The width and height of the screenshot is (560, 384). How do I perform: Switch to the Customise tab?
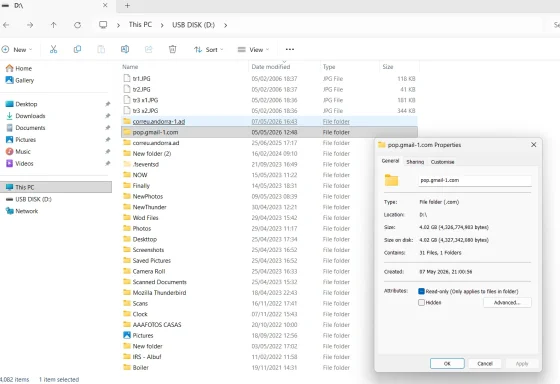[442, 162]
